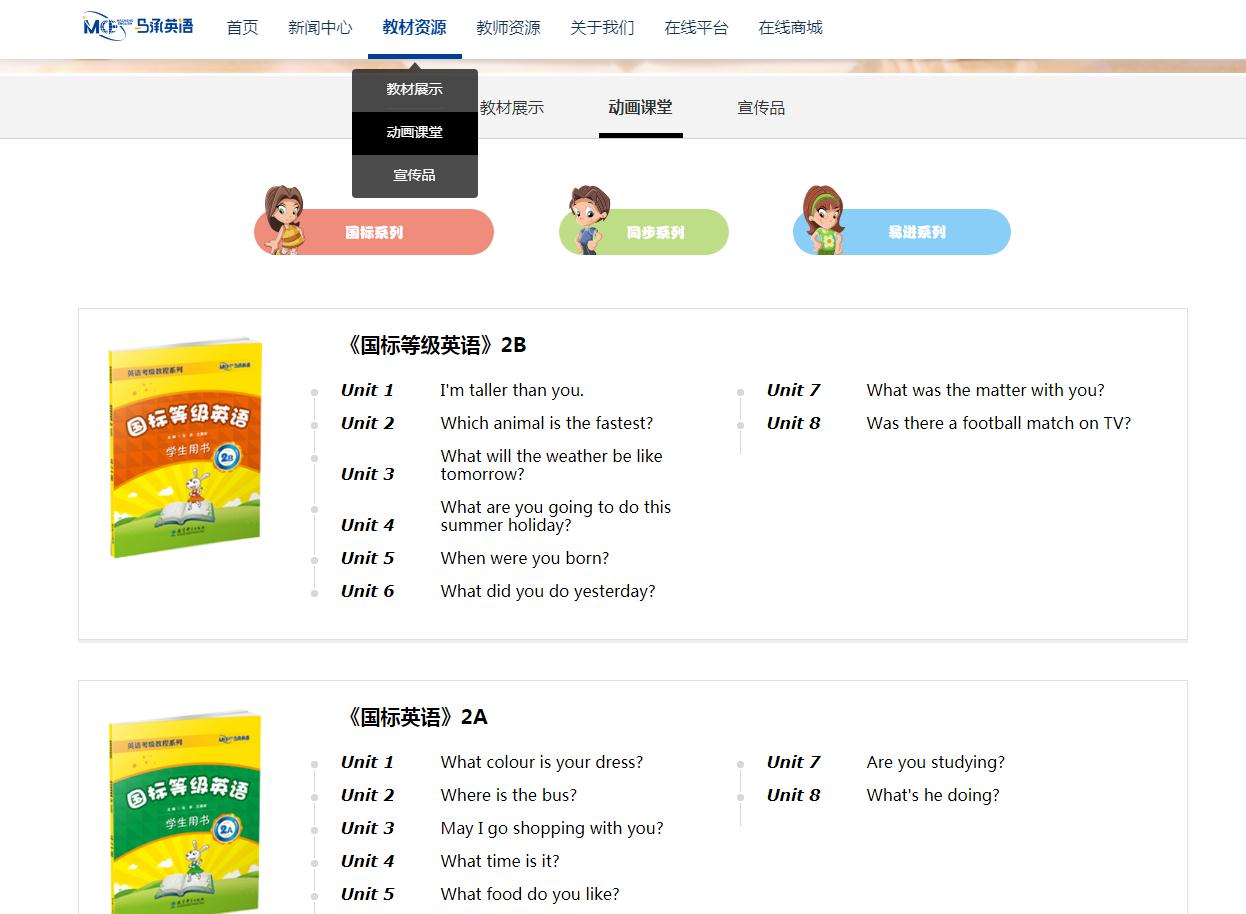Open 教师资源 from the navigation bar

pos(508,28)
